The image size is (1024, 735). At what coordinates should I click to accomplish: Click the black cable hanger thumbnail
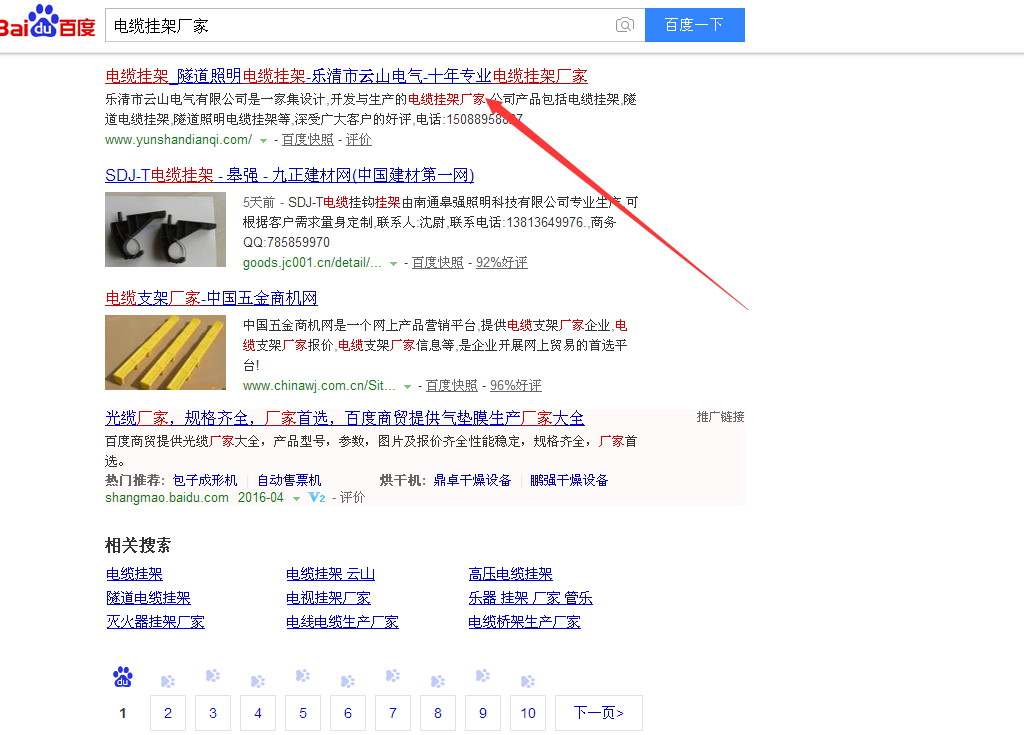(x=165, y=229)
